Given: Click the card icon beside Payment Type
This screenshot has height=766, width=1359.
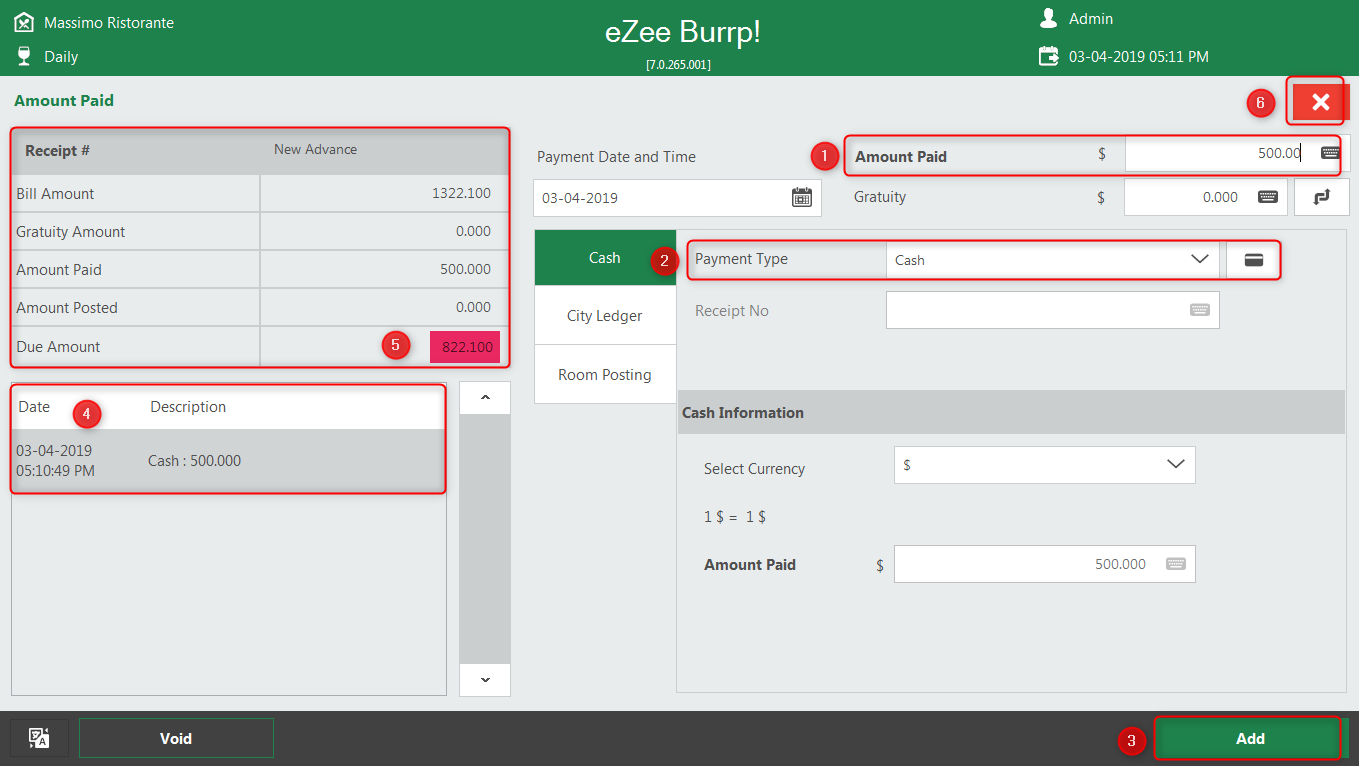Looking at the screenshot, I should coord(1253,259).
